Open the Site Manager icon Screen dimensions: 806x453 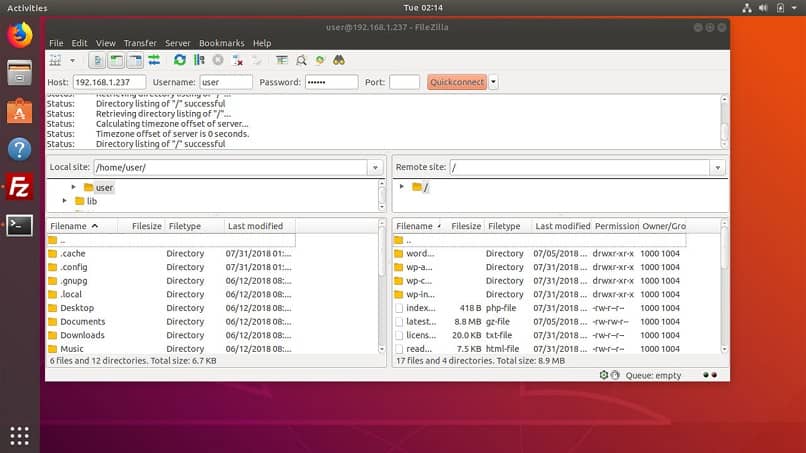[x=55, y=61]
